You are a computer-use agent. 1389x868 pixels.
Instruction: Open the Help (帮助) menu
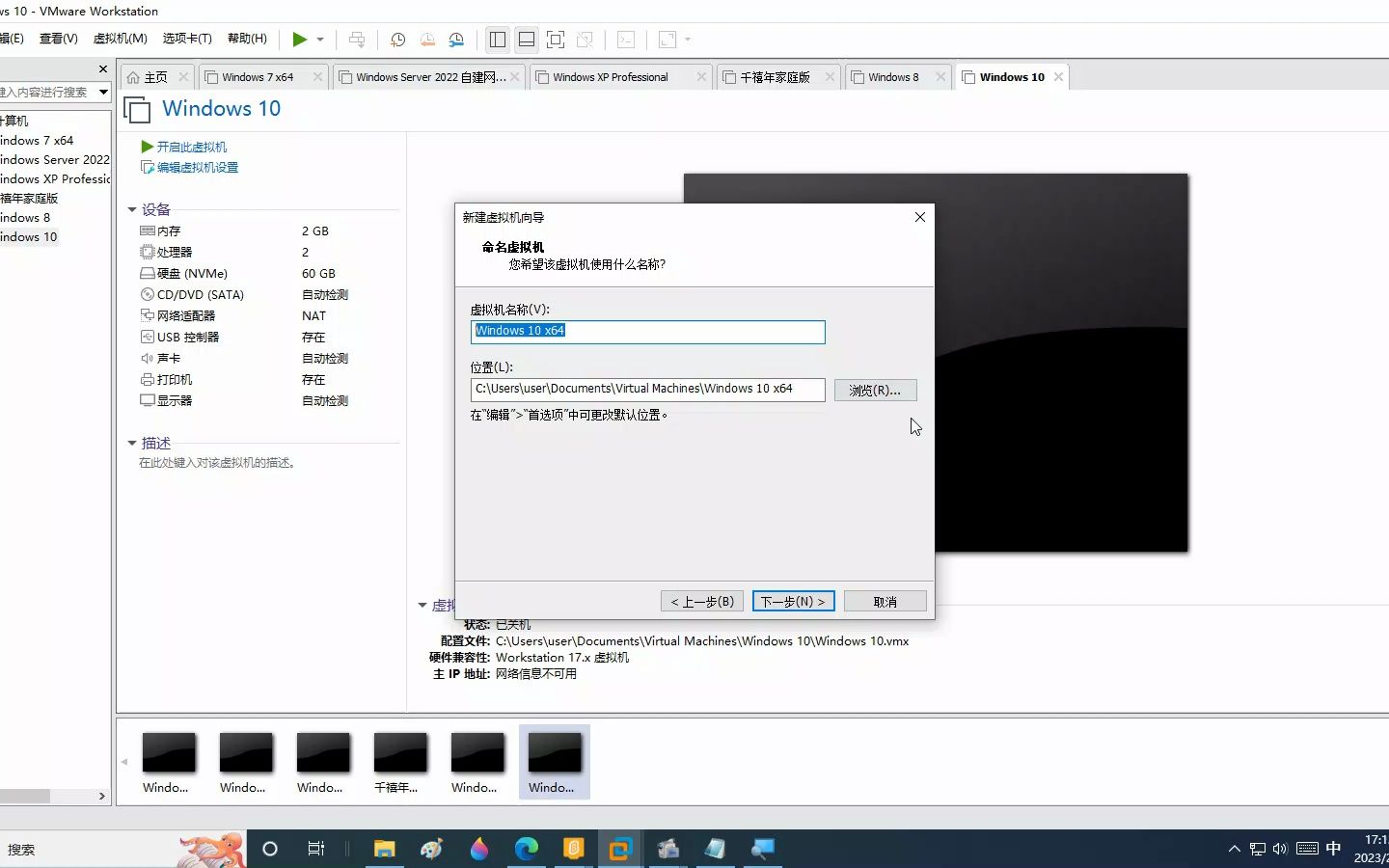pyautogui.click(x=247, y=39)
